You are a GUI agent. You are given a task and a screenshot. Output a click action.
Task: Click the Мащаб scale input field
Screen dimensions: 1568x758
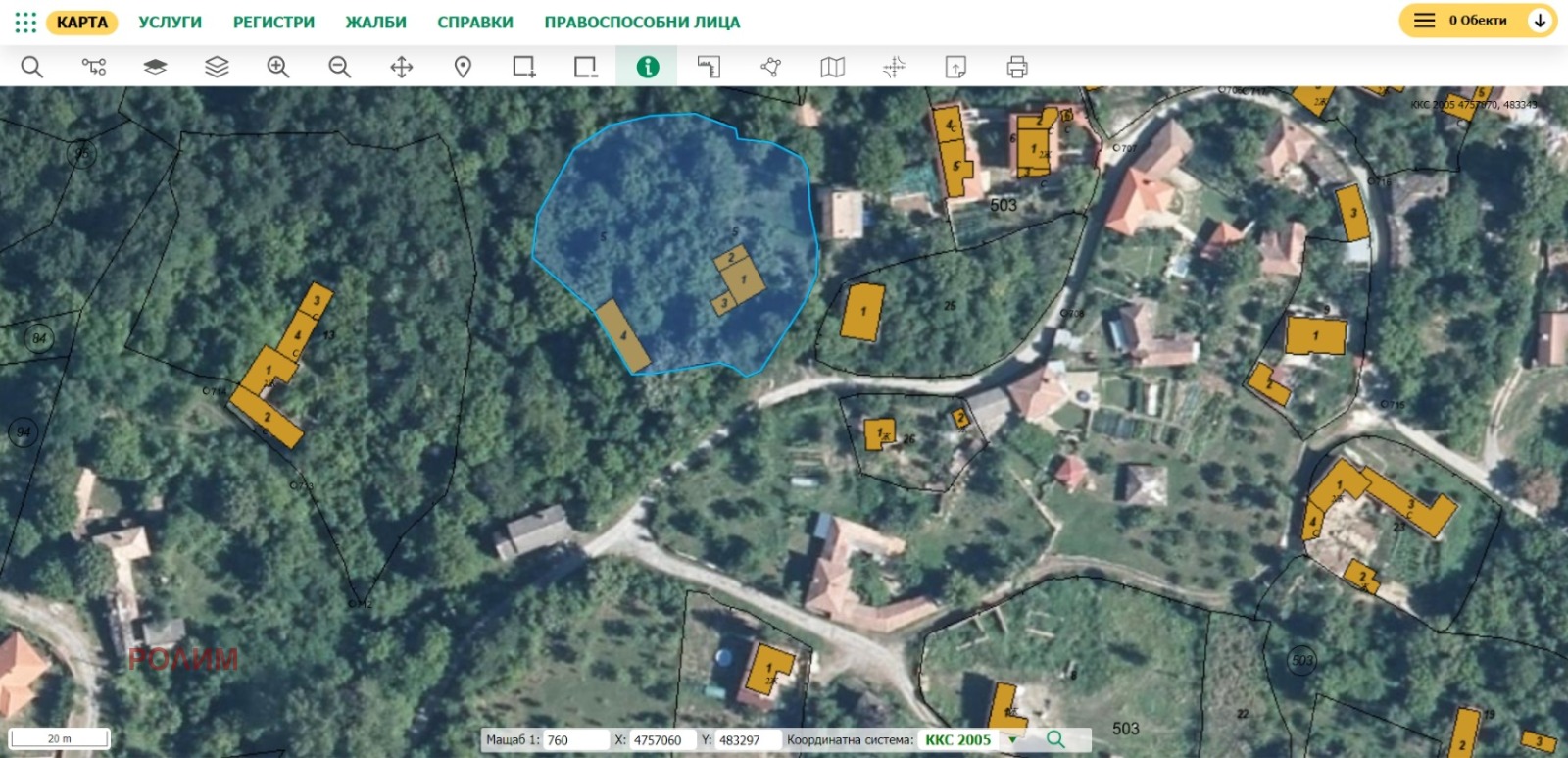pos(575,740)
